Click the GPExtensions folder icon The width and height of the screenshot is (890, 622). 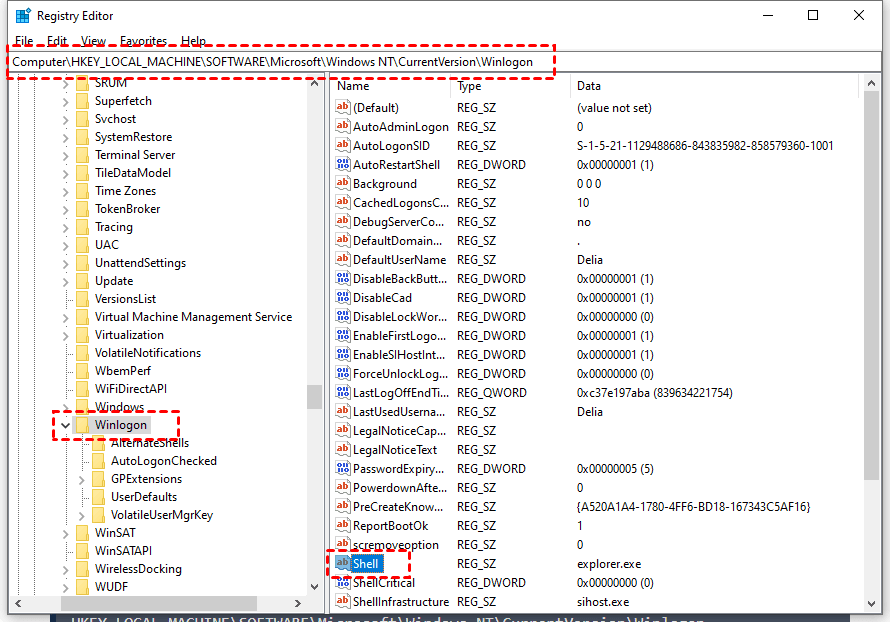98,478
